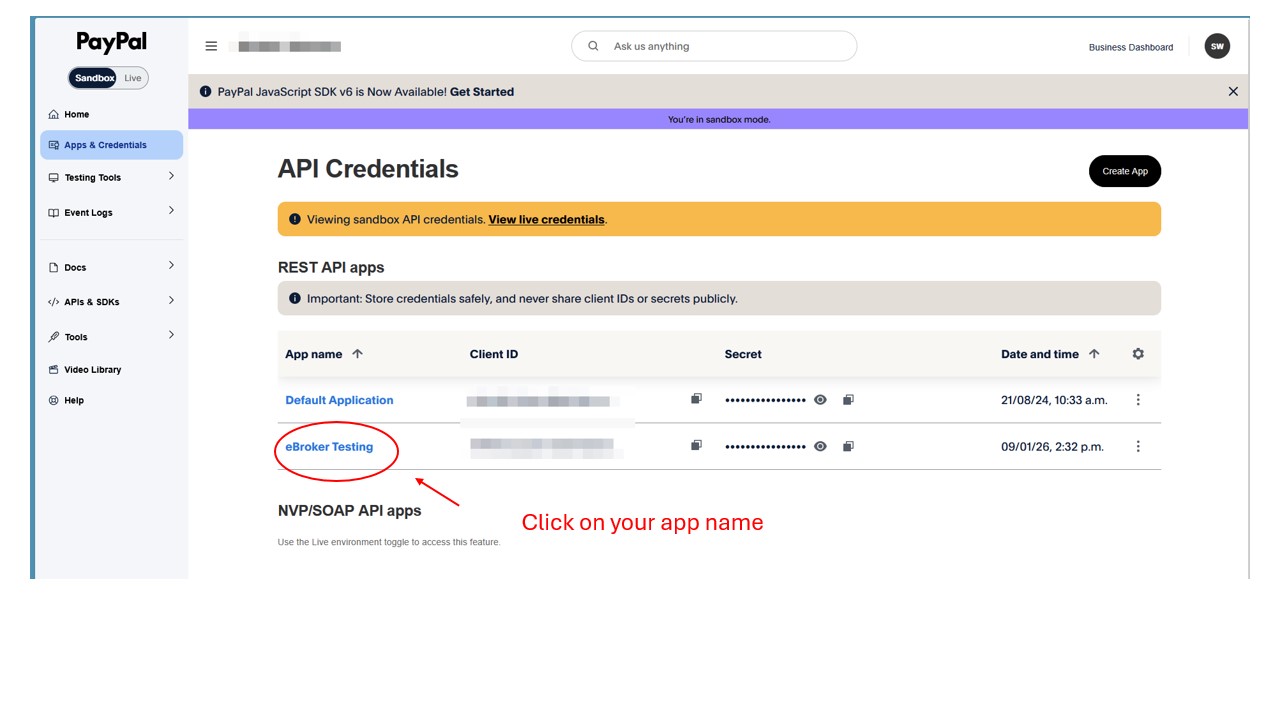Open the eBroker Testing kebab menu
This screenshot has width=1280, height=720.
click(x=1138, y=446)
